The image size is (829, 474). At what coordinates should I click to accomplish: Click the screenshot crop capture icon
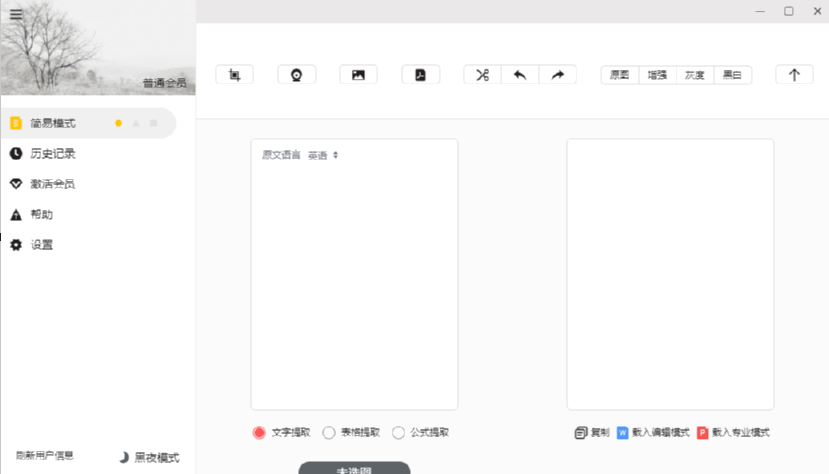click(x=235, y=75)
